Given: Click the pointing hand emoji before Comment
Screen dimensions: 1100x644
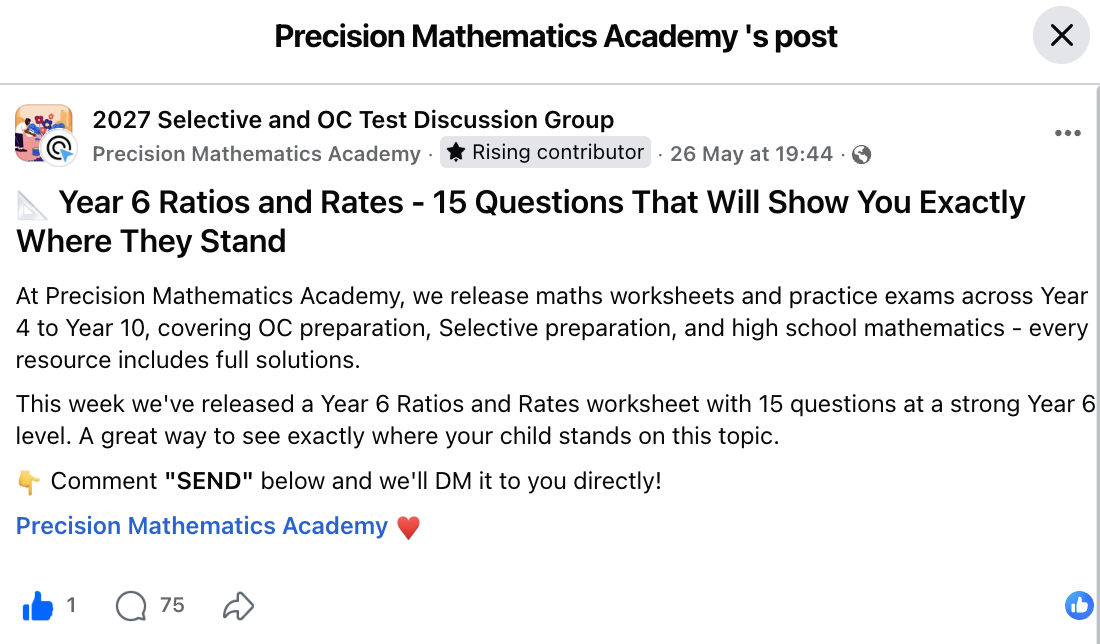Looking at the screenshot, I should click(29, 482).
